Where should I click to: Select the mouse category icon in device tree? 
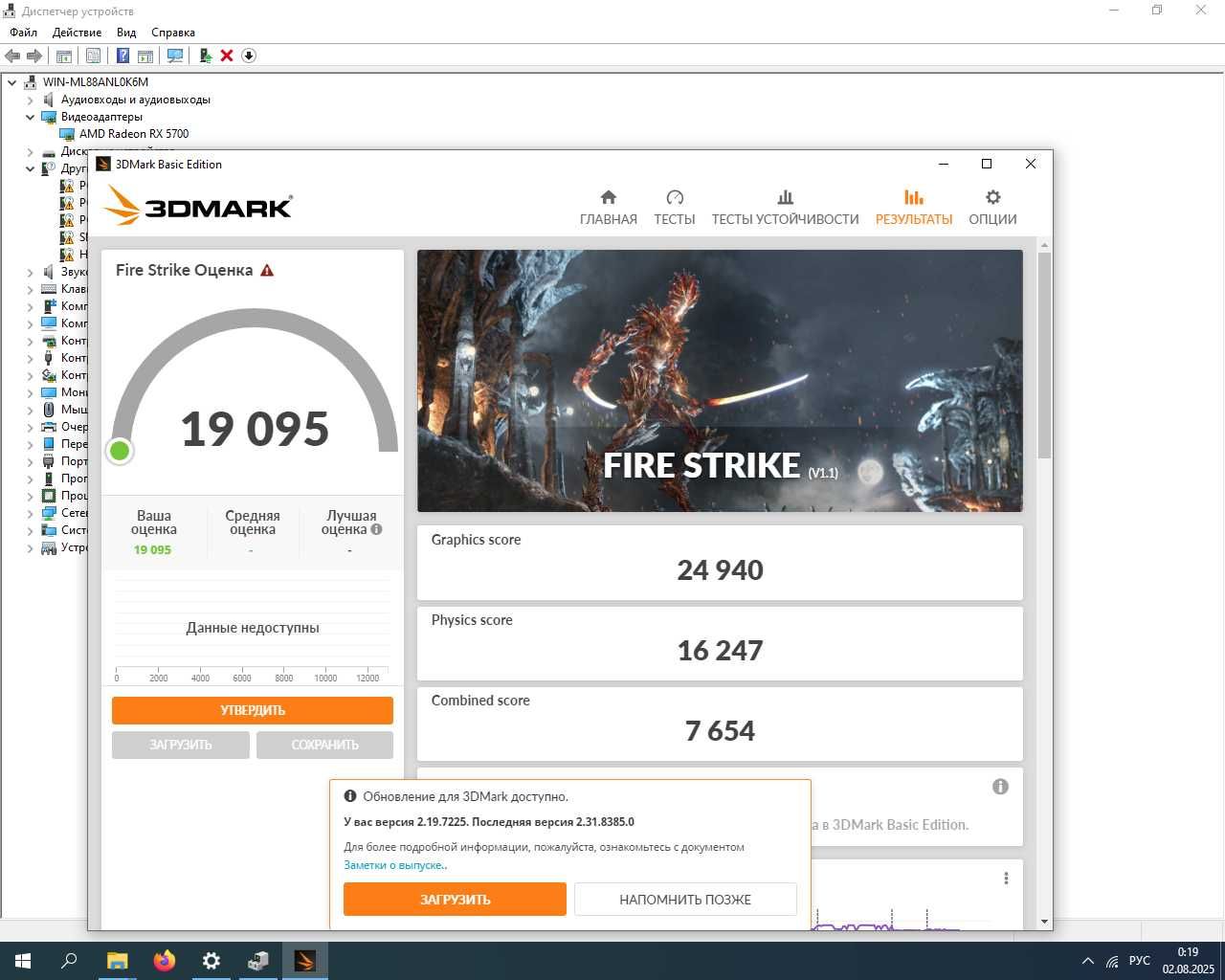[x=49, y=410]
